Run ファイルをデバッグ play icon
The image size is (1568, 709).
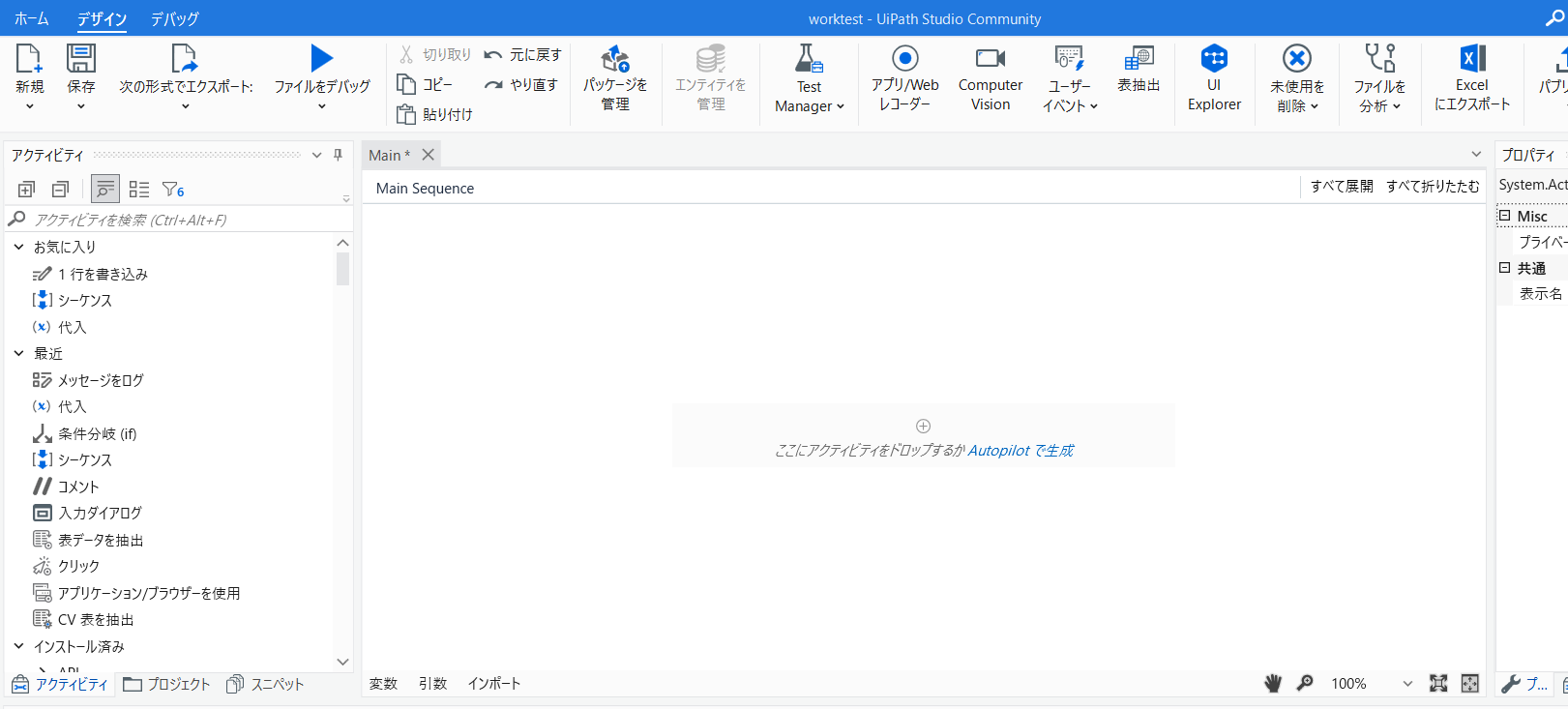click(x=322, y=58)
